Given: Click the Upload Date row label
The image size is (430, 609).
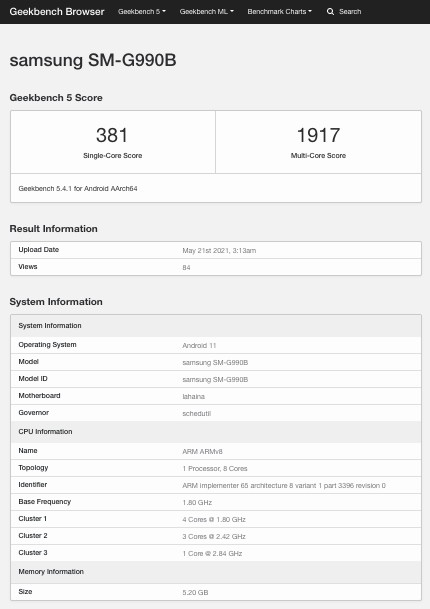Looking at the screenshot, I should pos(39,250).
